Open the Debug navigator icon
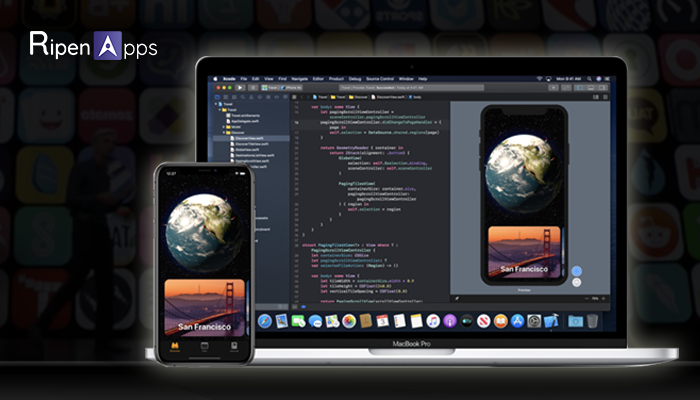700x400 pixels. click(x=268, y=97)
